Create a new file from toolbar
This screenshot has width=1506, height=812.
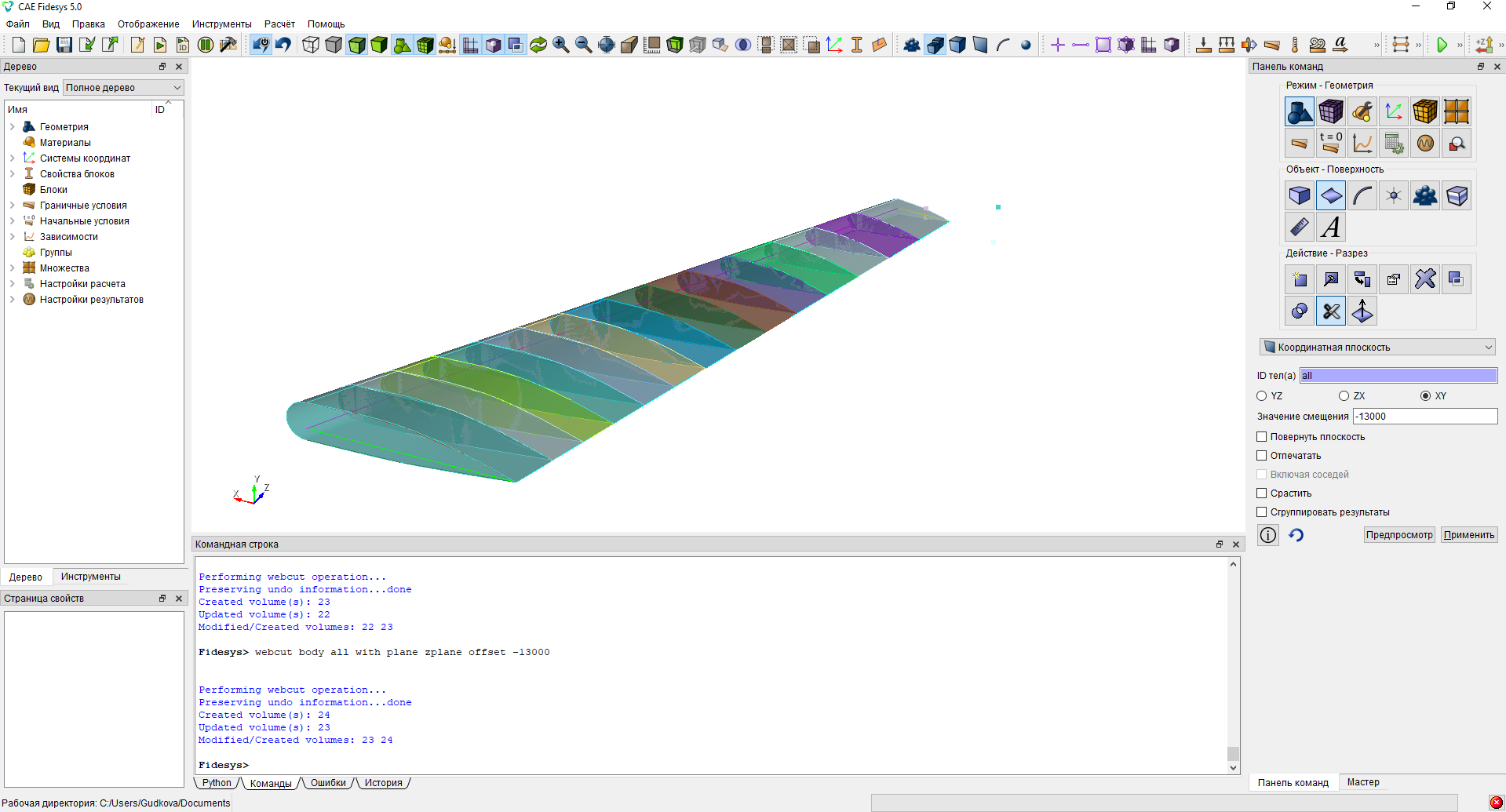tap(19, 45)
